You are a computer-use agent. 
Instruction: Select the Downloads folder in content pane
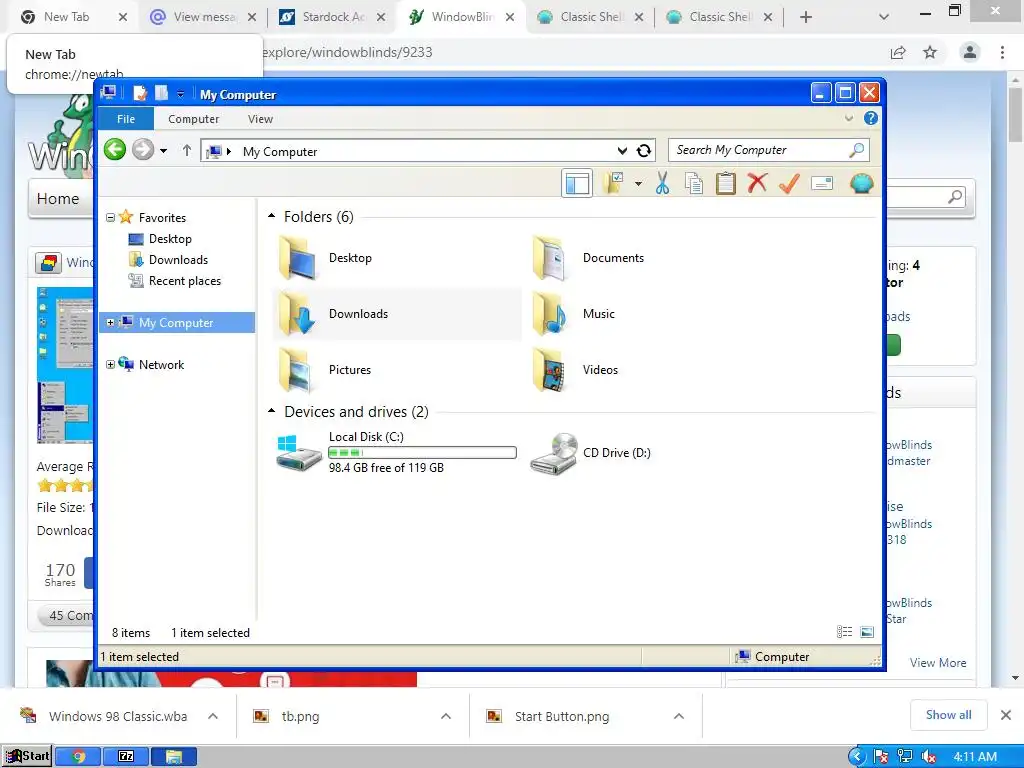click(397, 314)
